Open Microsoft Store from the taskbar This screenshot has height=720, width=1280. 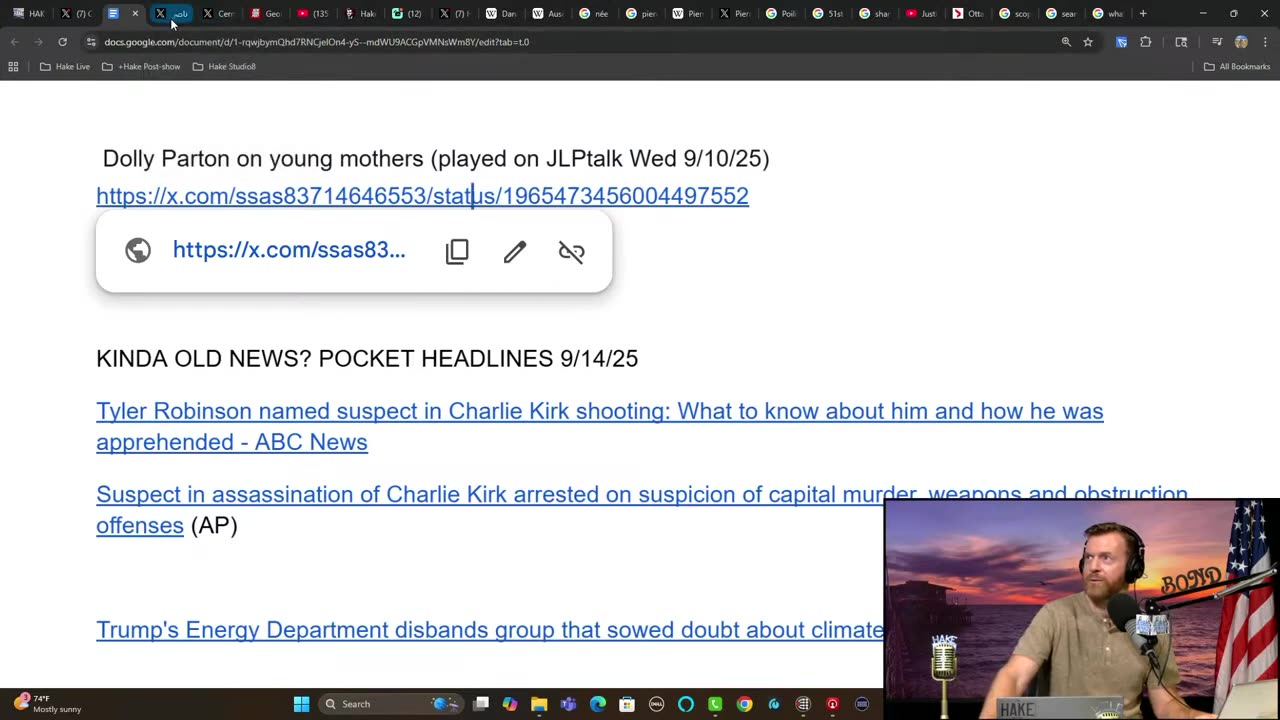pyautogui.click(x=627, y=704)
